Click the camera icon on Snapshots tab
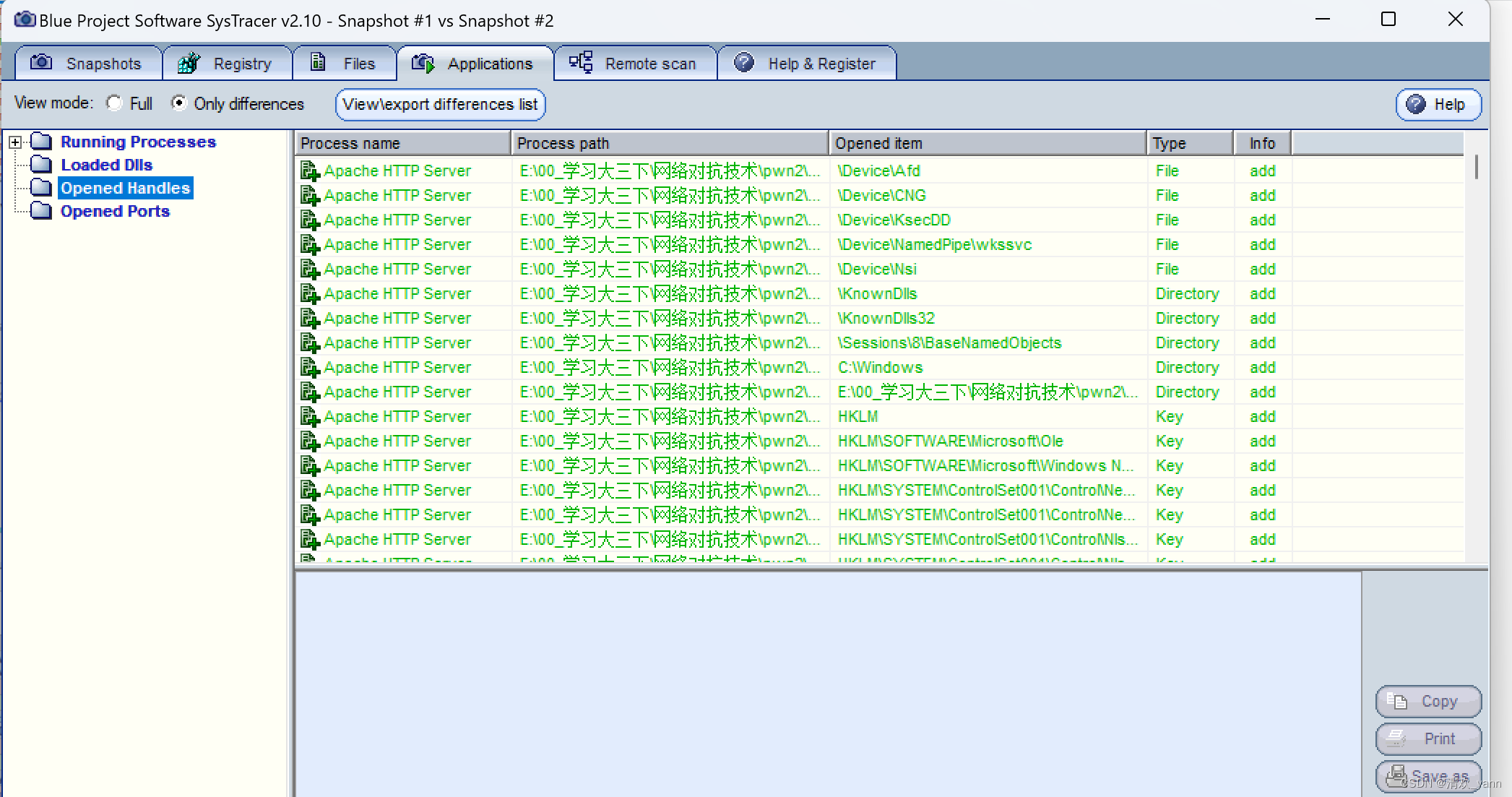1512x797 pixels. pos(41,63)
